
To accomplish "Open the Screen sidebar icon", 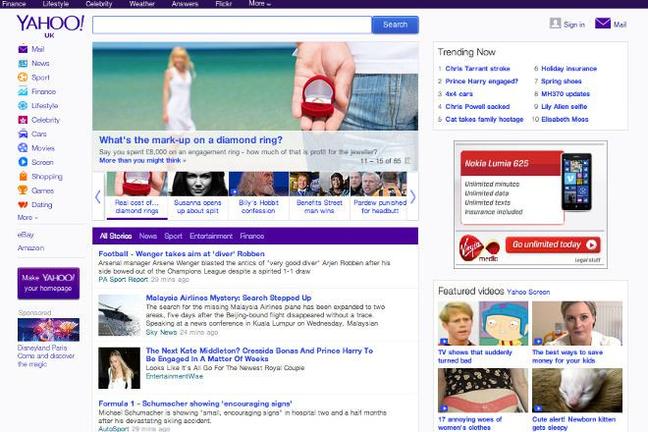I will point(23,162).
